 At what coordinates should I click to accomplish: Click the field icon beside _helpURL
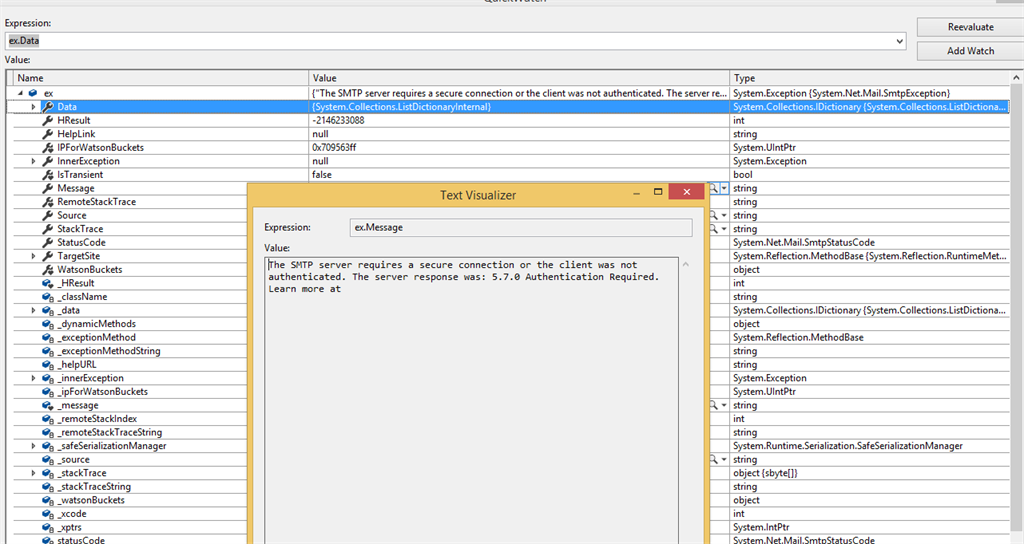click(48, 364)
